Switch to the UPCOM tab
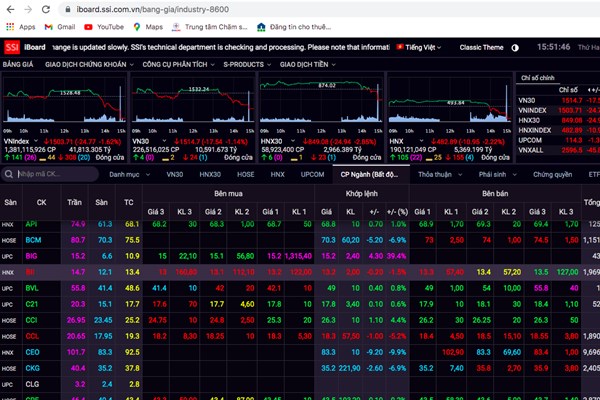 coord(312,174)
